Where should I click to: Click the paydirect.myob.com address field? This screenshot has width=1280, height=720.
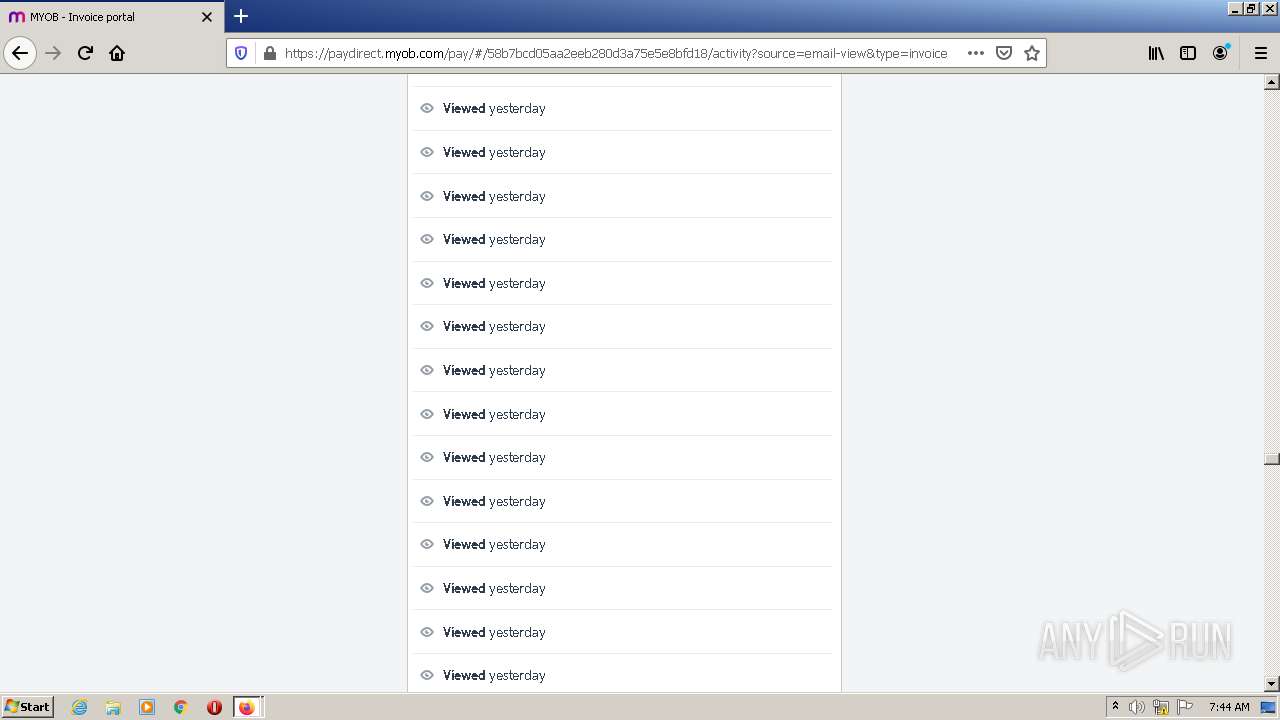coord(616,53)
